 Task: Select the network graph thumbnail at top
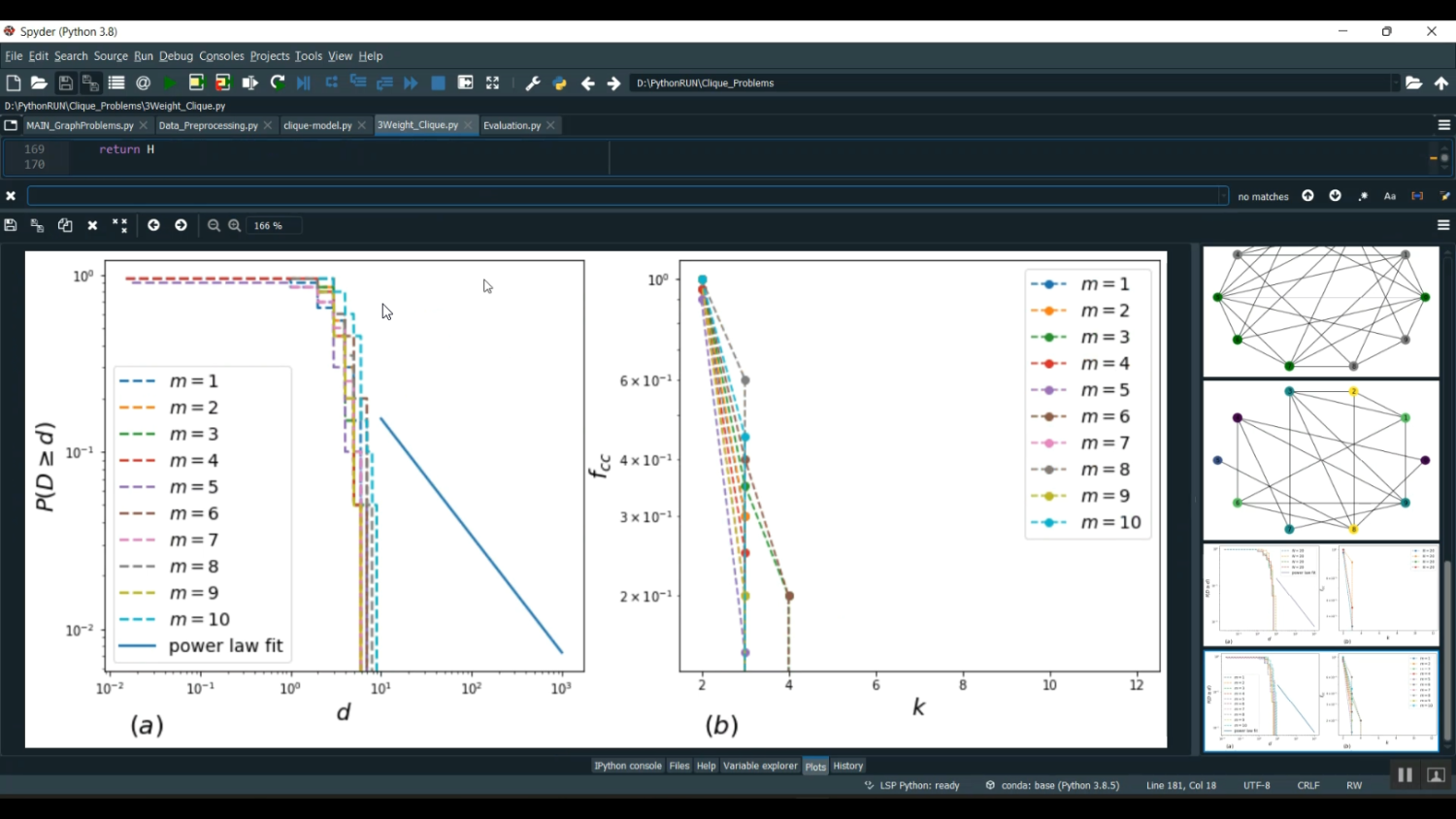point(1321,311)
